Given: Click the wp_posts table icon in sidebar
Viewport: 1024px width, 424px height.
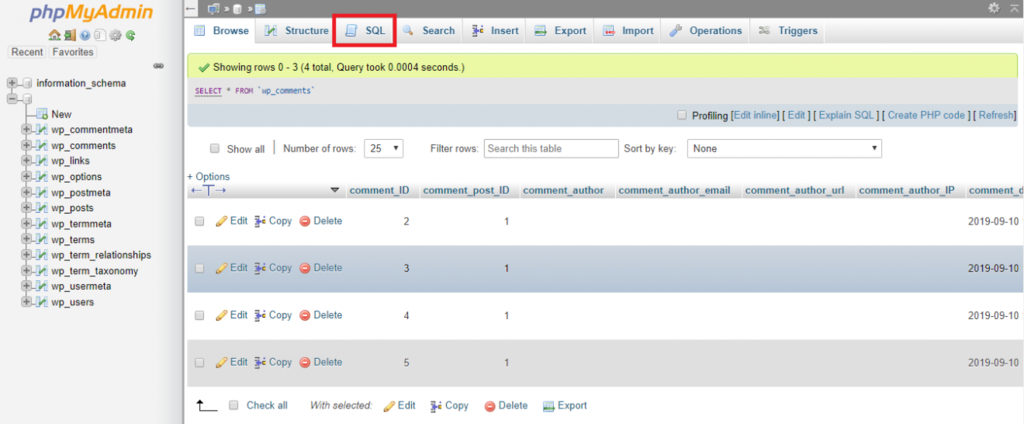Looking at the screenshot, I should [x=42, y=208].
